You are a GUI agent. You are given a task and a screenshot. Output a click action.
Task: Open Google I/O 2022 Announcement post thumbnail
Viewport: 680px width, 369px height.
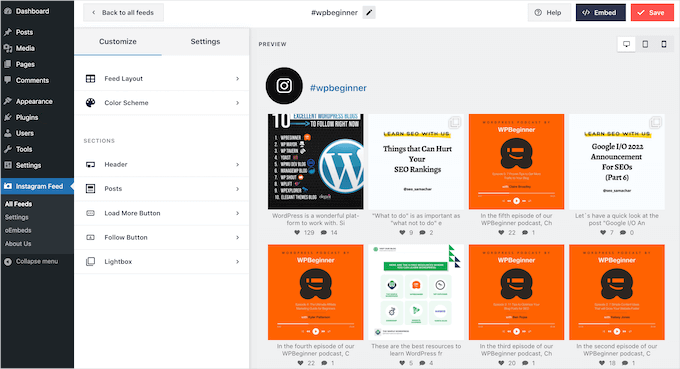[617, 162]
